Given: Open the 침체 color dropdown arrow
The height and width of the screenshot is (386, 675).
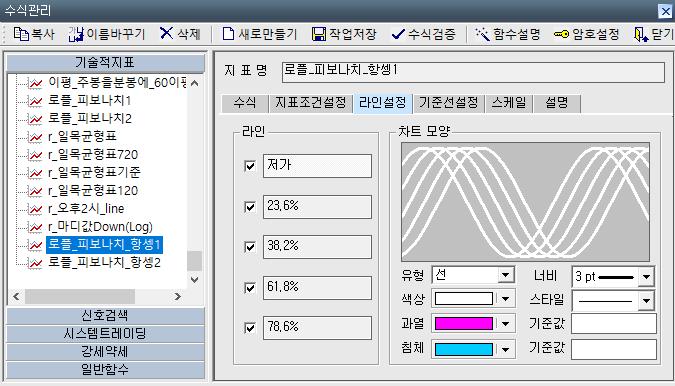Looking at the screenshot, I should click(x=505, y=349).
